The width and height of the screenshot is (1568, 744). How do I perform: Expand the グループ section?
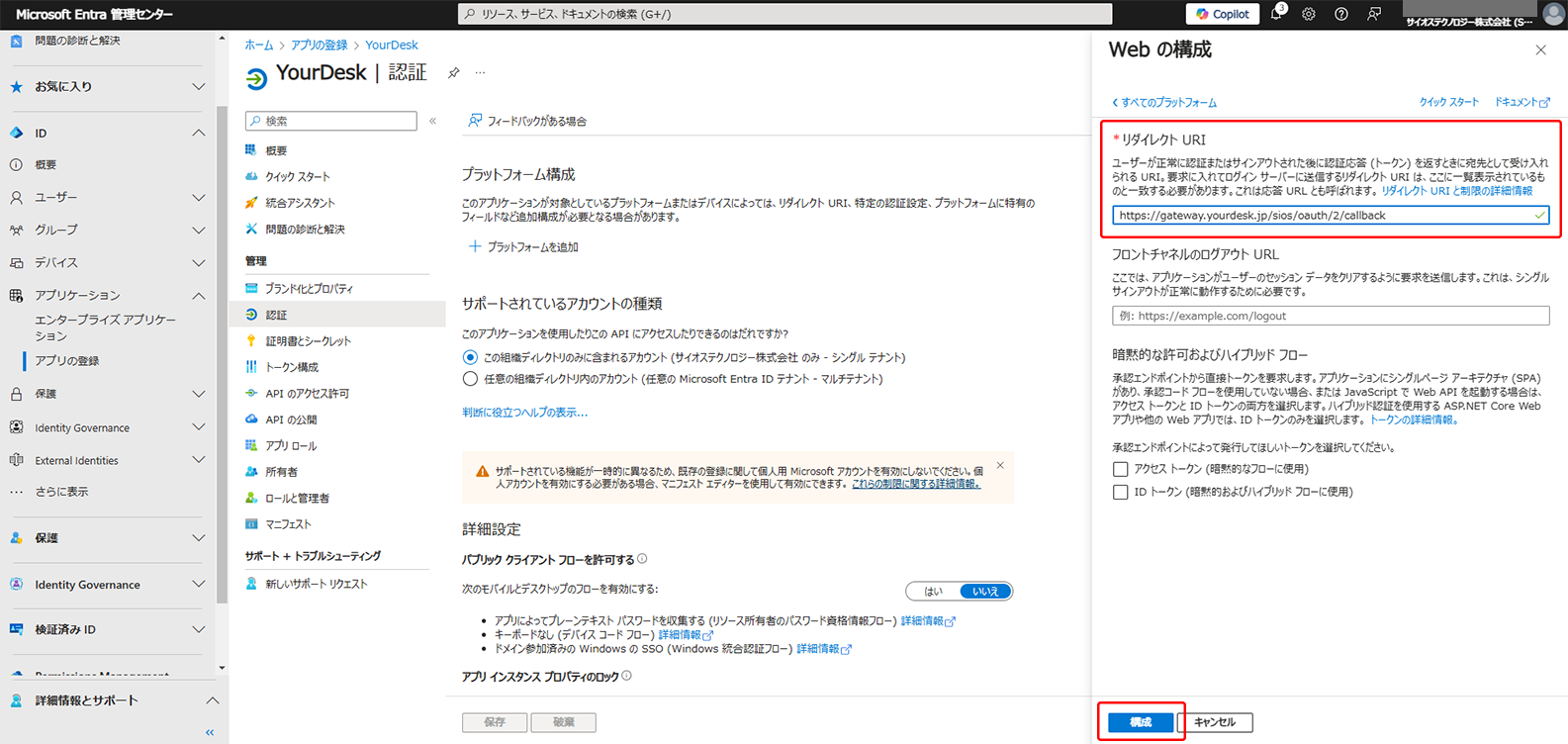199,230
